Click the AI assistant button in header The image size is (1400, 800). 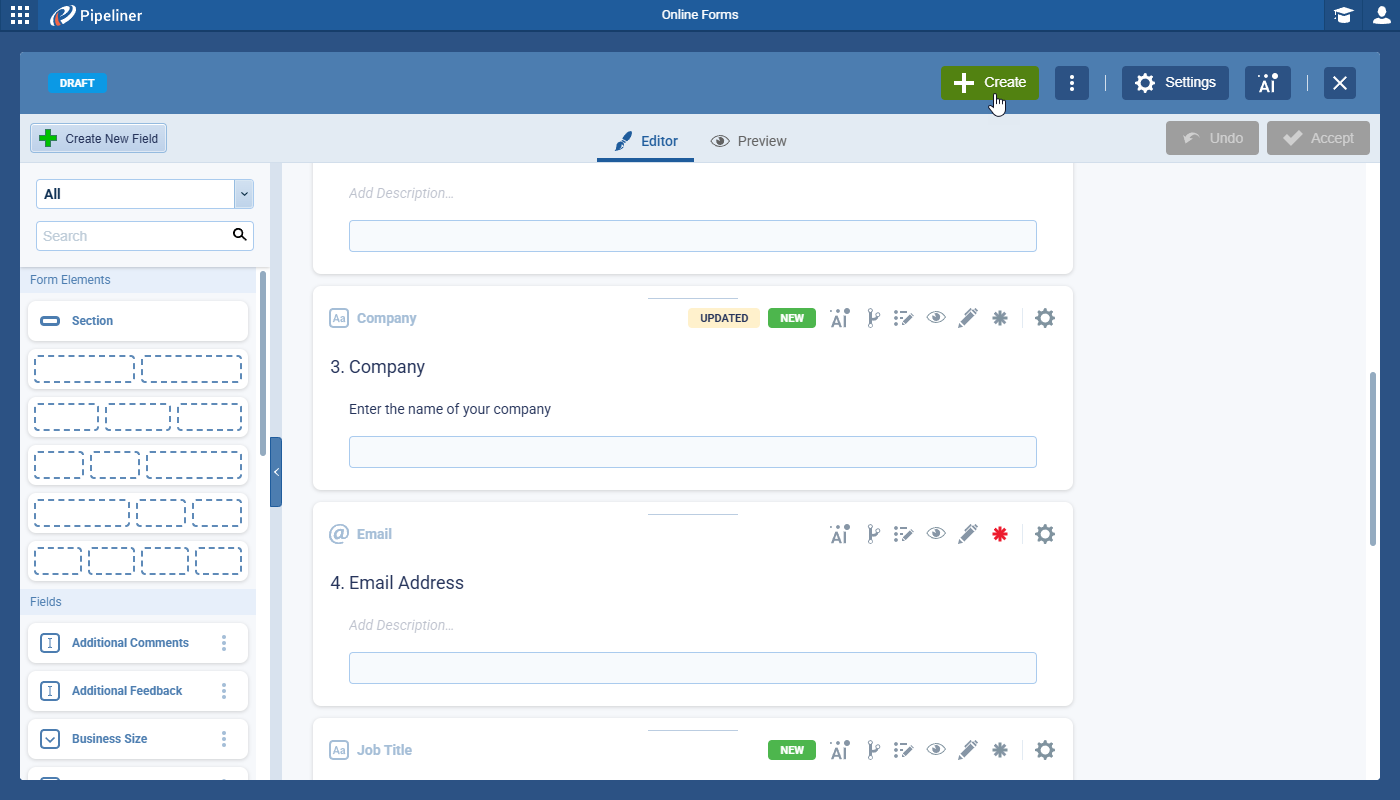[1267, 83]
